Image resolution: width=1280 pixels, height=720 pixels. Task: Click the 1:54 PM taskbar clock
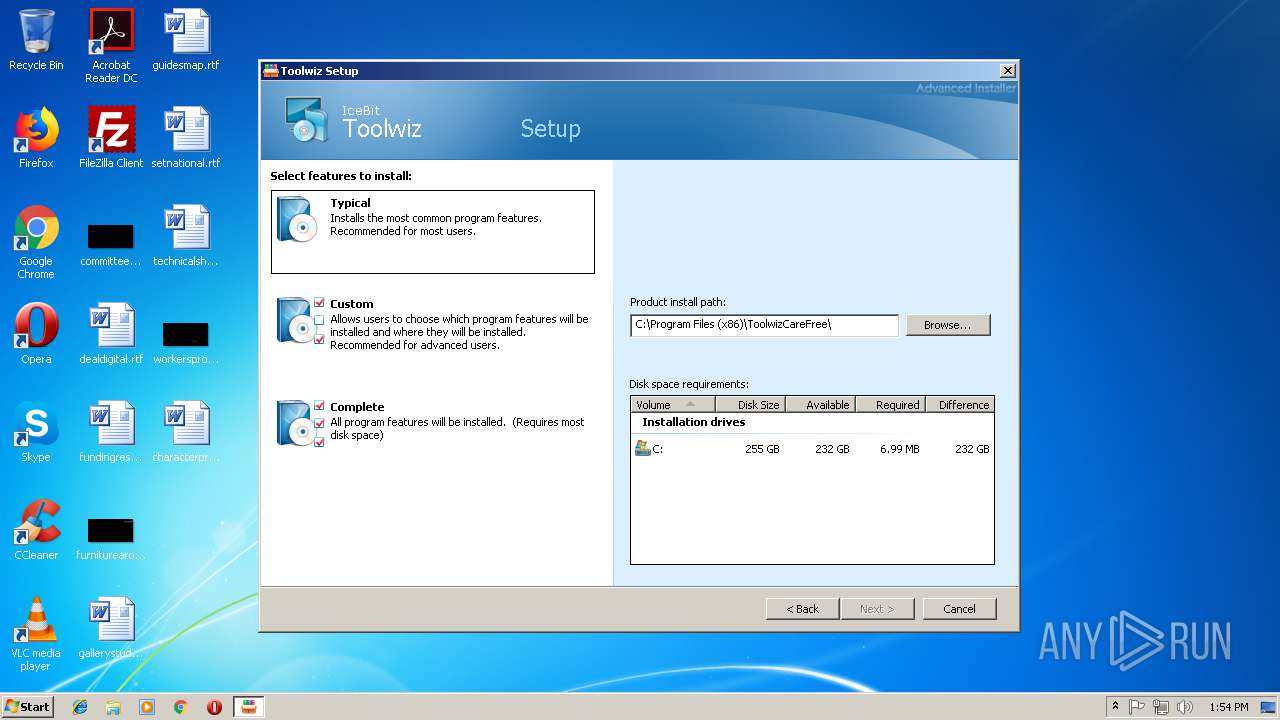tap(1228, 707)
